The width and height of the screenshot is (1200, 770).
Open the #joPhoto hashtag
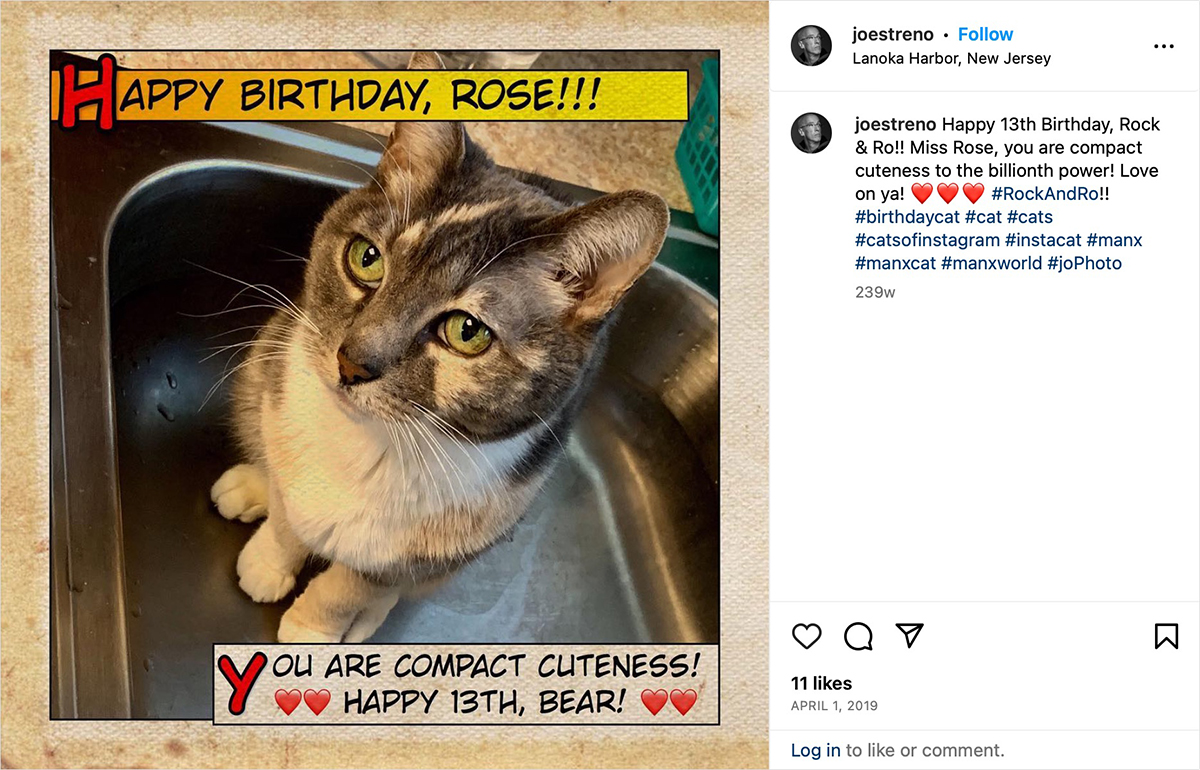click(1084, 264)
